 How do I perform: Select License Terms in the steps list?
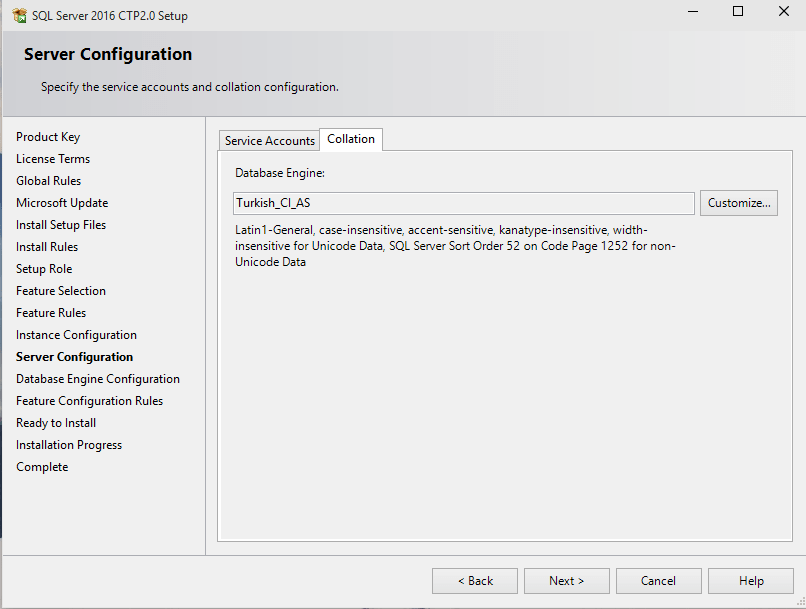click(53, 159)
